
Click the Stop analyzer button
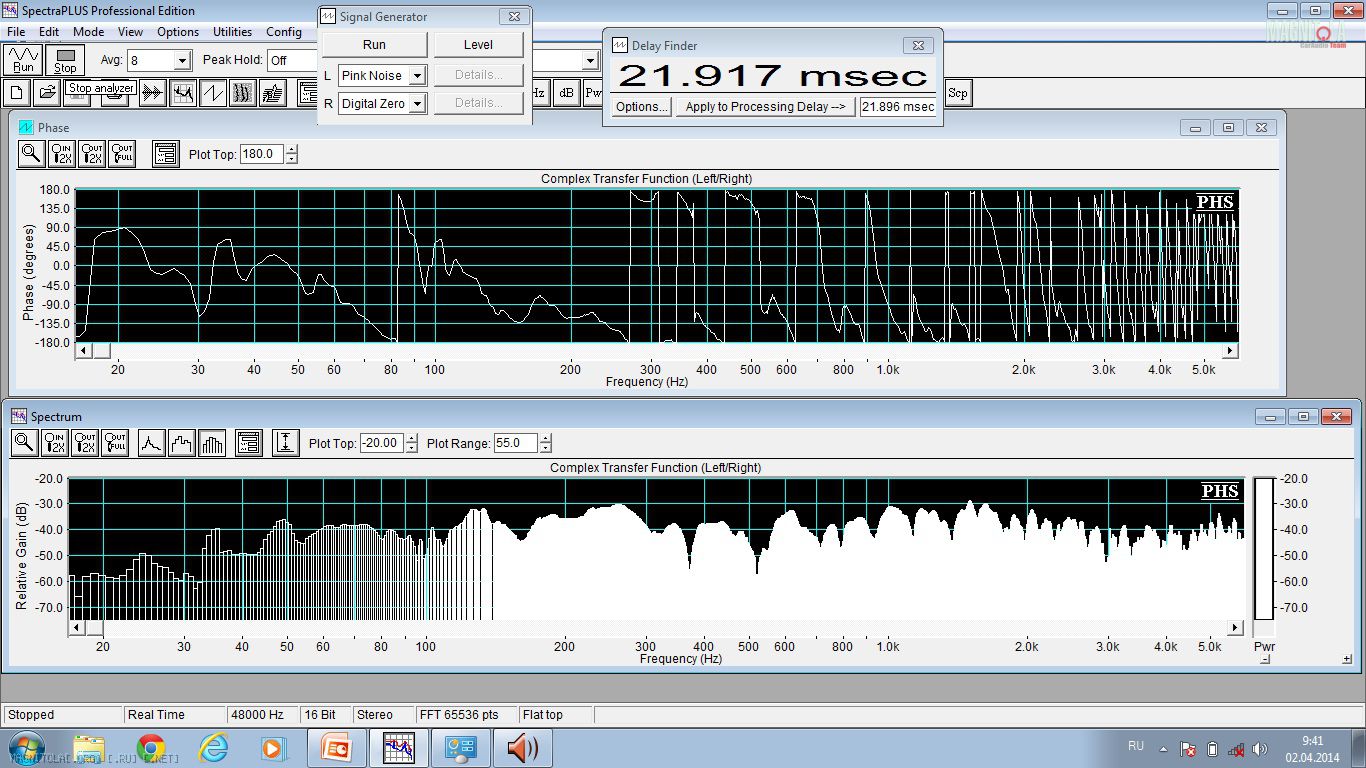pos(65,60)
